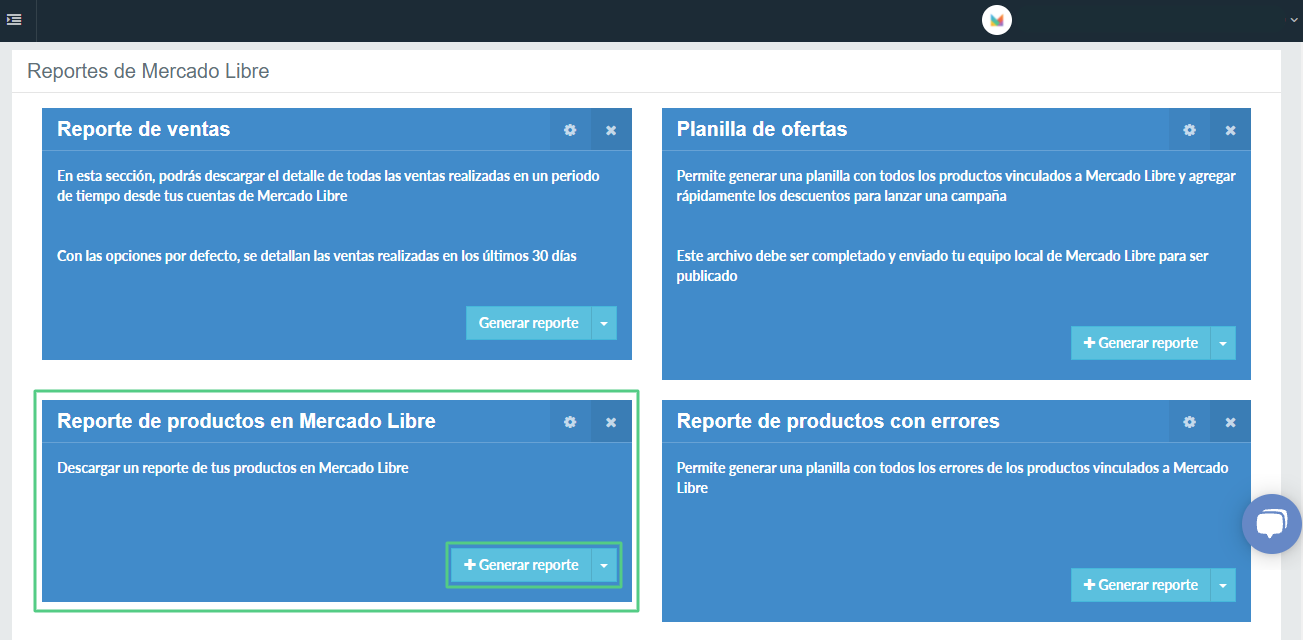Viewport: 1303px width, 640px height.
Task: Click the Reporte de productos con errores heading
Action: pos(838,421)
